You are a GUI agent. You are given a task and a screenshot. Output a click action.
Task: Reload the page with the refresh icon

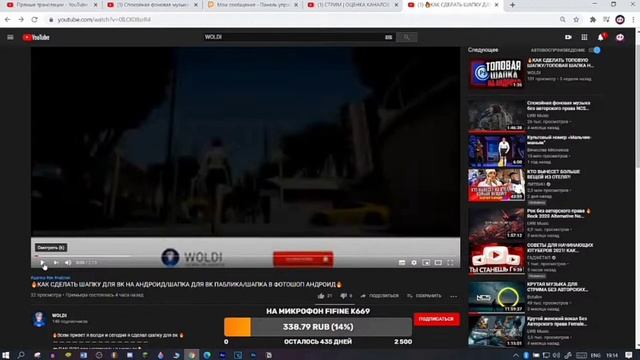pyautogui.click(x=34, y=20)
